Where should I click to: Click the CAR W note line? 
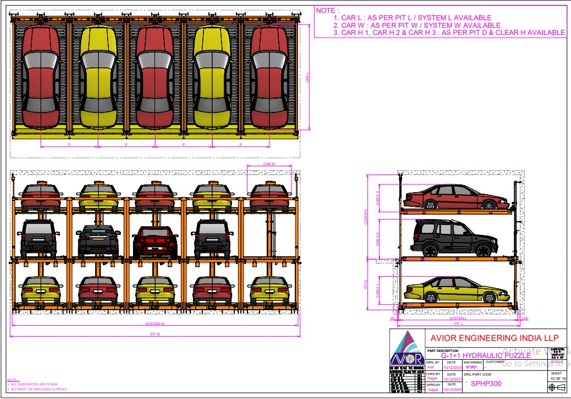tap(417, 25)
